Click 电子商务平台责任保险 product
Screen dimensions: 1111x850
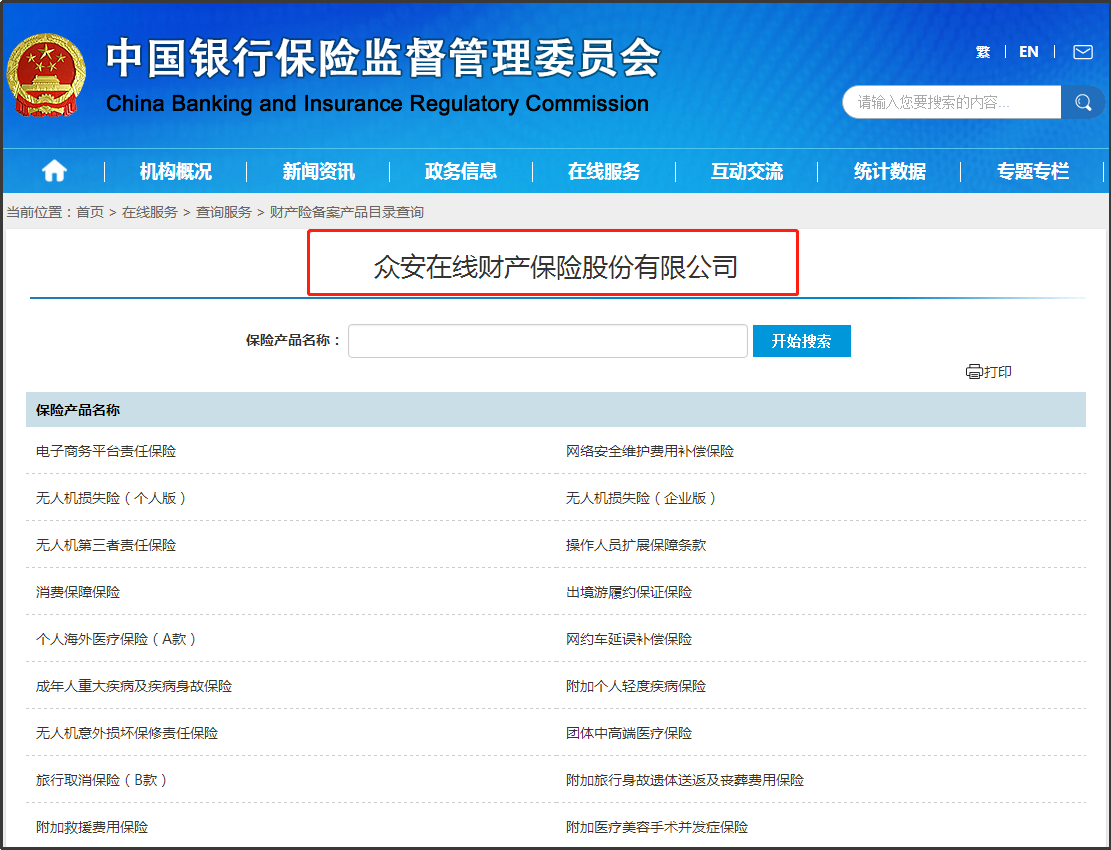(x=106, y=451)
